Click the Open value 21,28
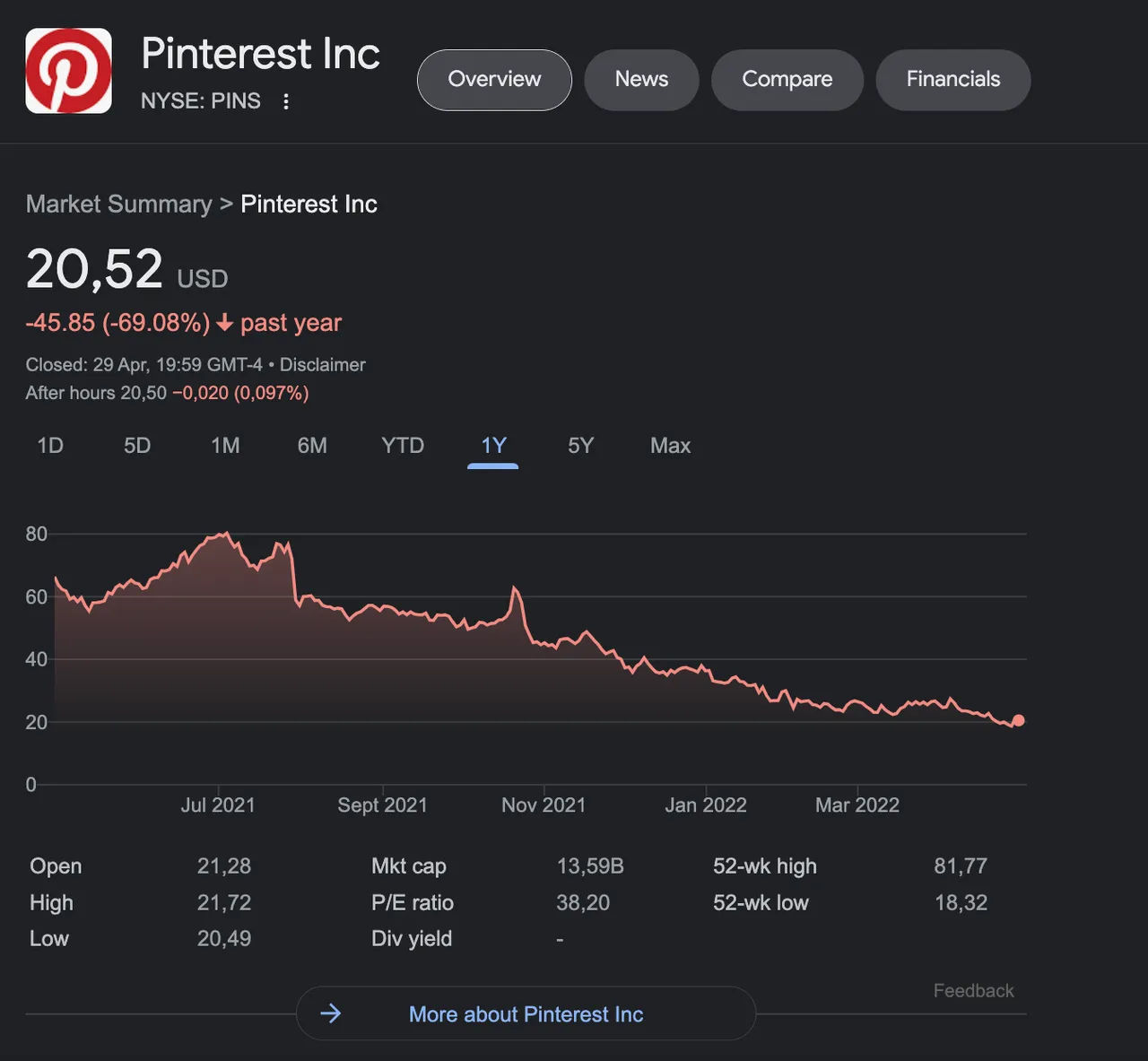The image size is (1148, 1061). [x=224, y=866]
